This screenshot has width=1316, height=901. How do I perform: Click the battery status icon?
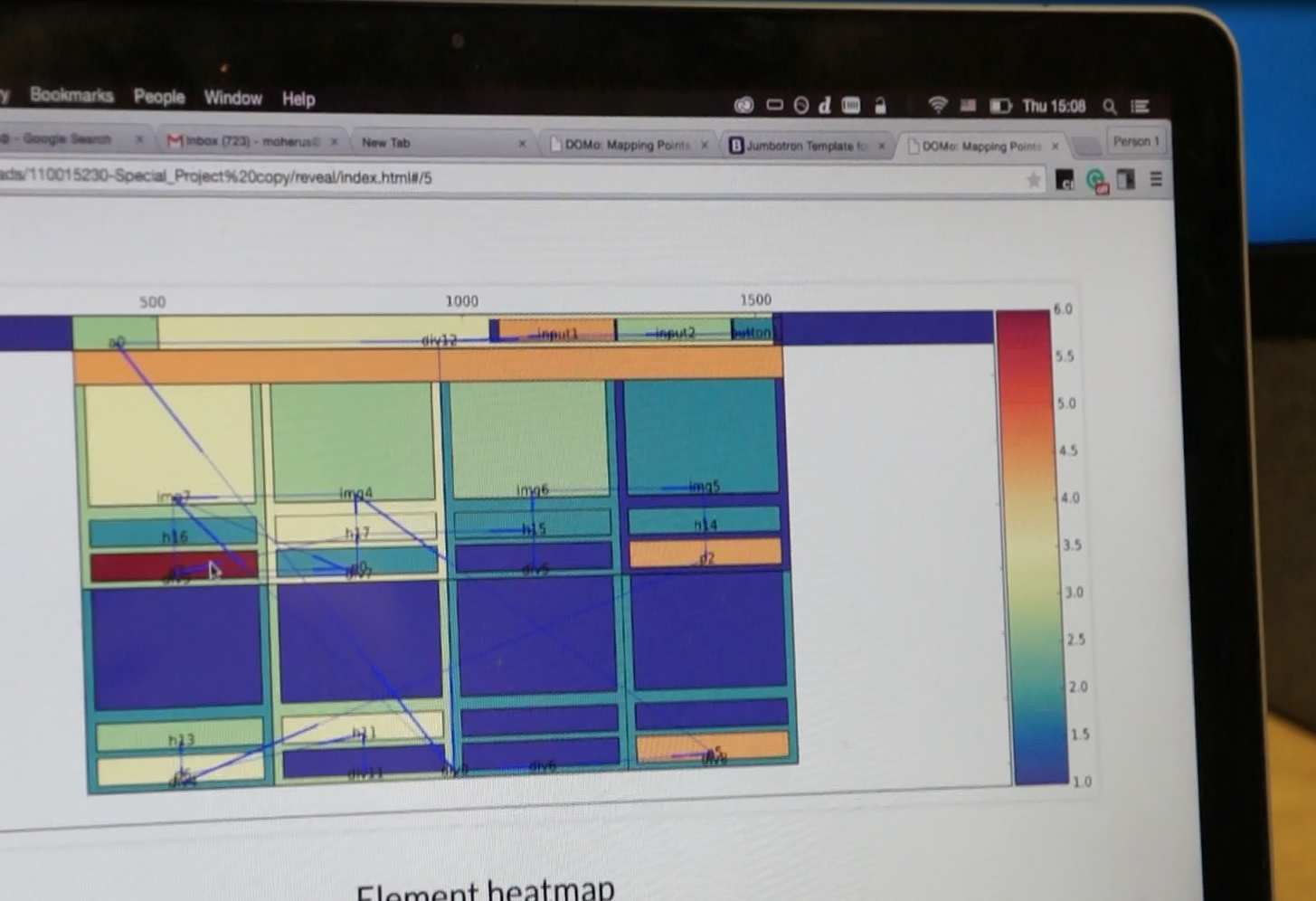click(x=999, y=106)
